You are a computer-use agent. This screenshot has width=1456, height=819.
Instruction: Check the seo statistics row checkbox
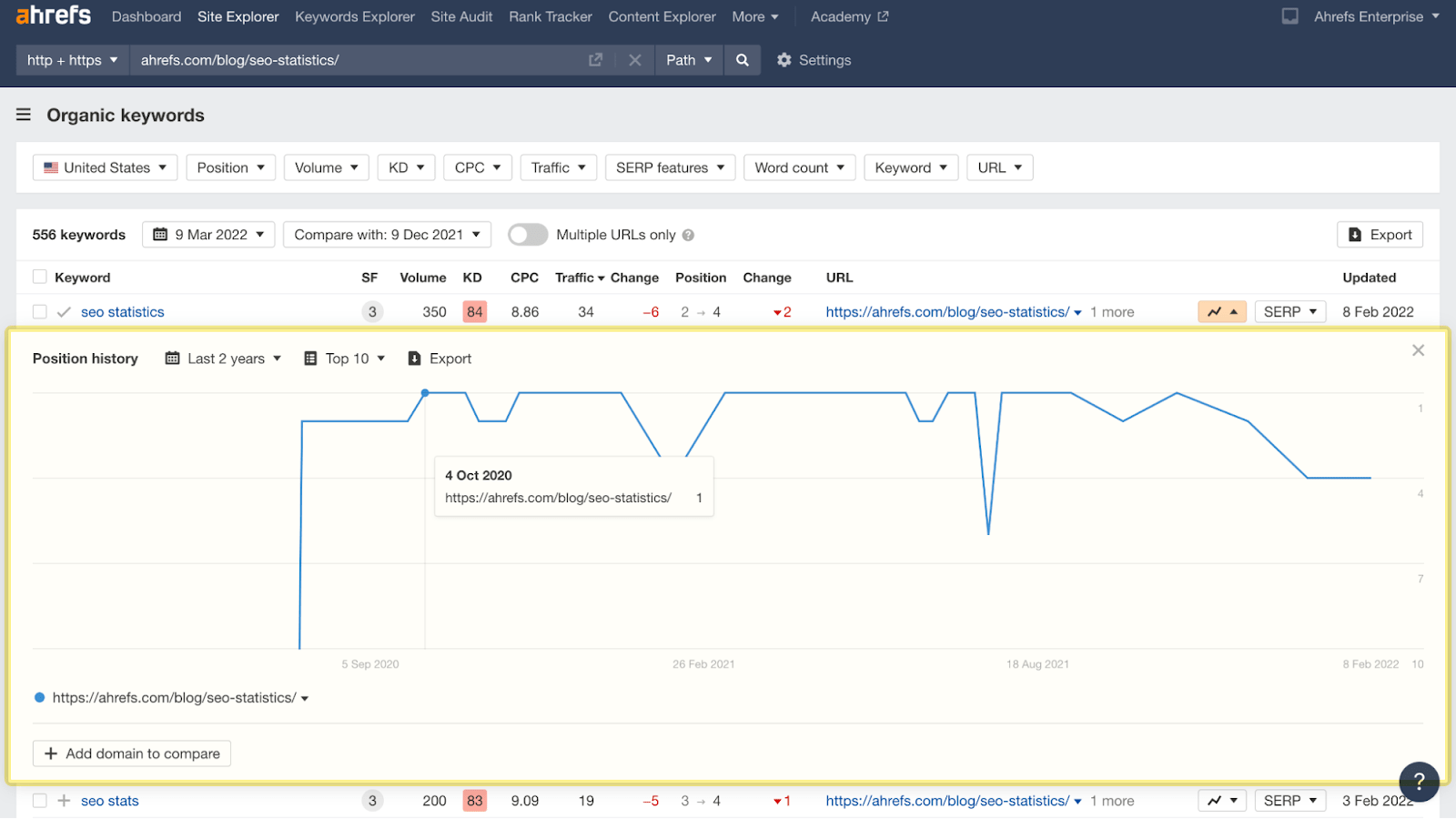pyautogui.click(x=40, y=312)
